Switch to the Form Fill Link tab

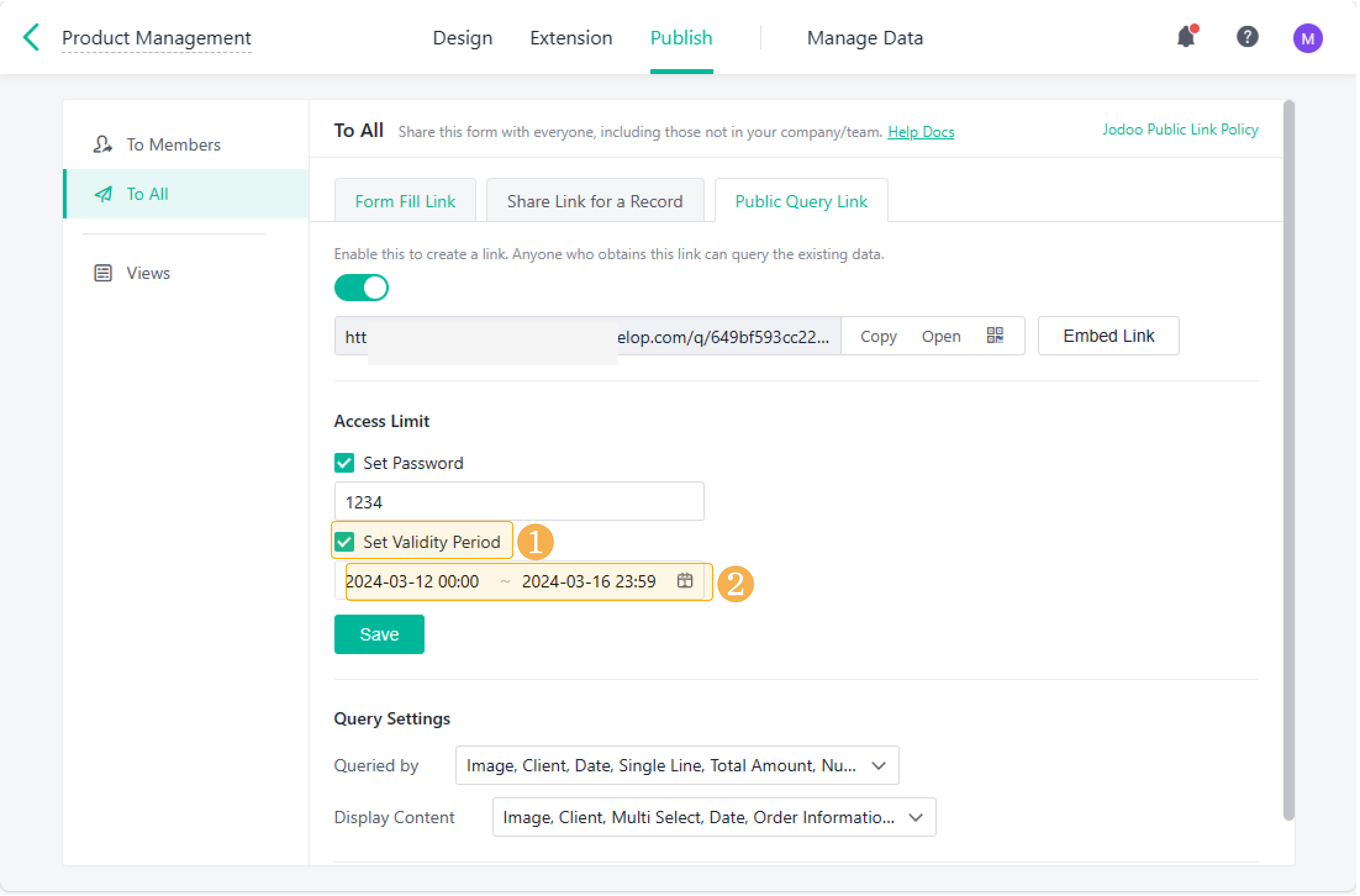coord(405,201)
